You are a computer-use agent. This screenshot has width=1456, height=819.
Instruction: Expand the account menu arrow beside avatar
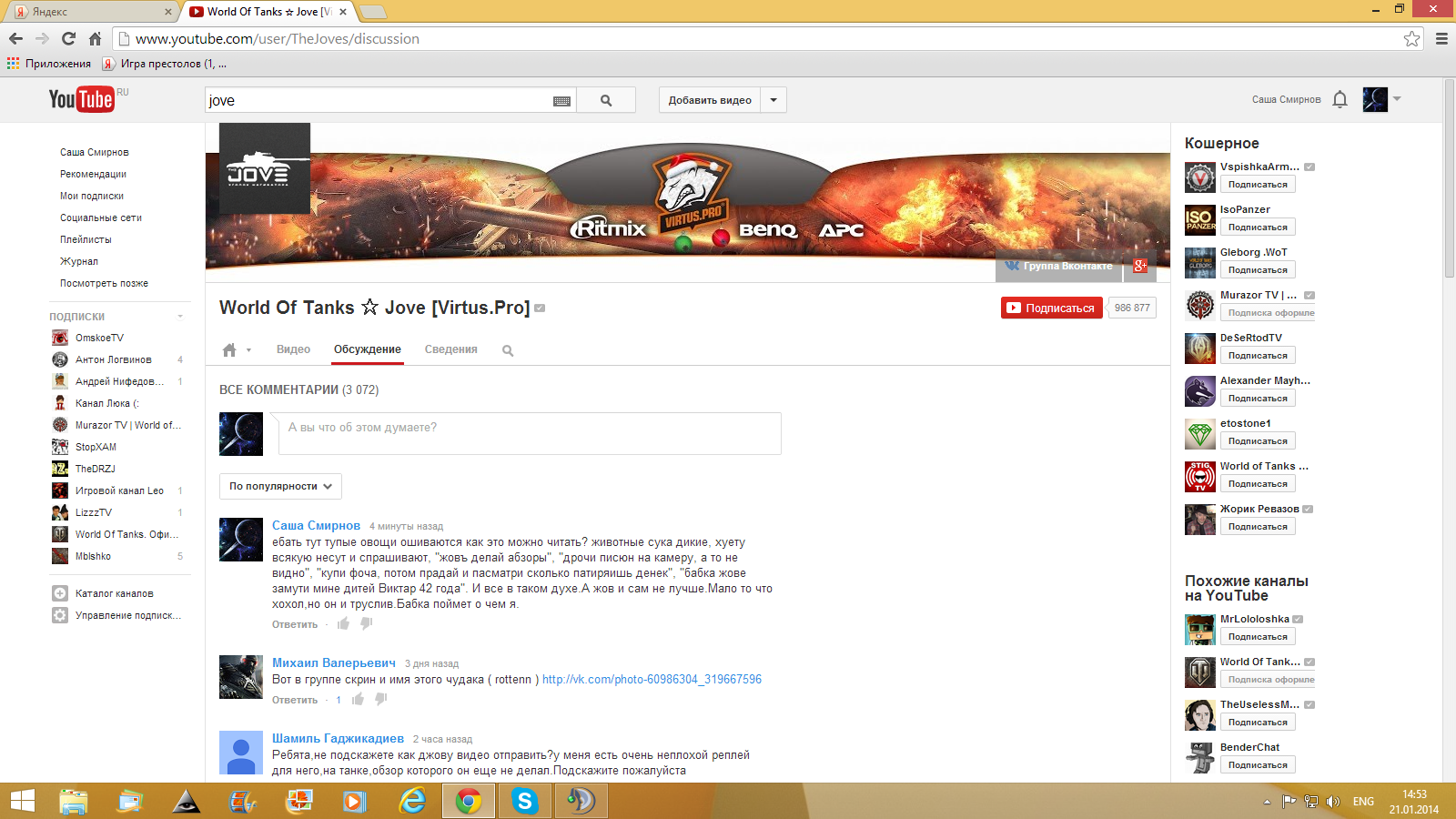[x=1397, y=98]
